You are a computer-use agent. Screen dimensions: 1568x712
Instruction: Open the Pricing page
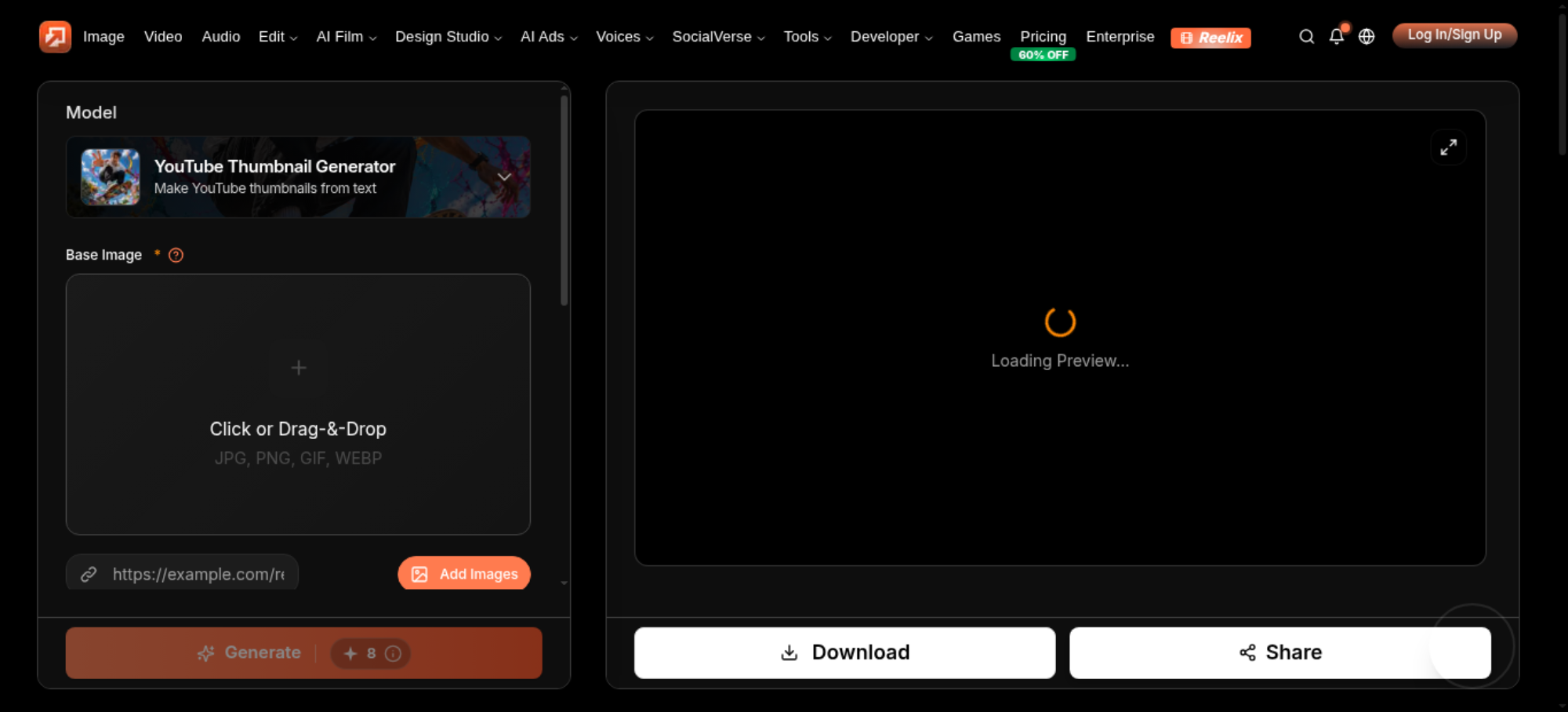click(1043, 37)
